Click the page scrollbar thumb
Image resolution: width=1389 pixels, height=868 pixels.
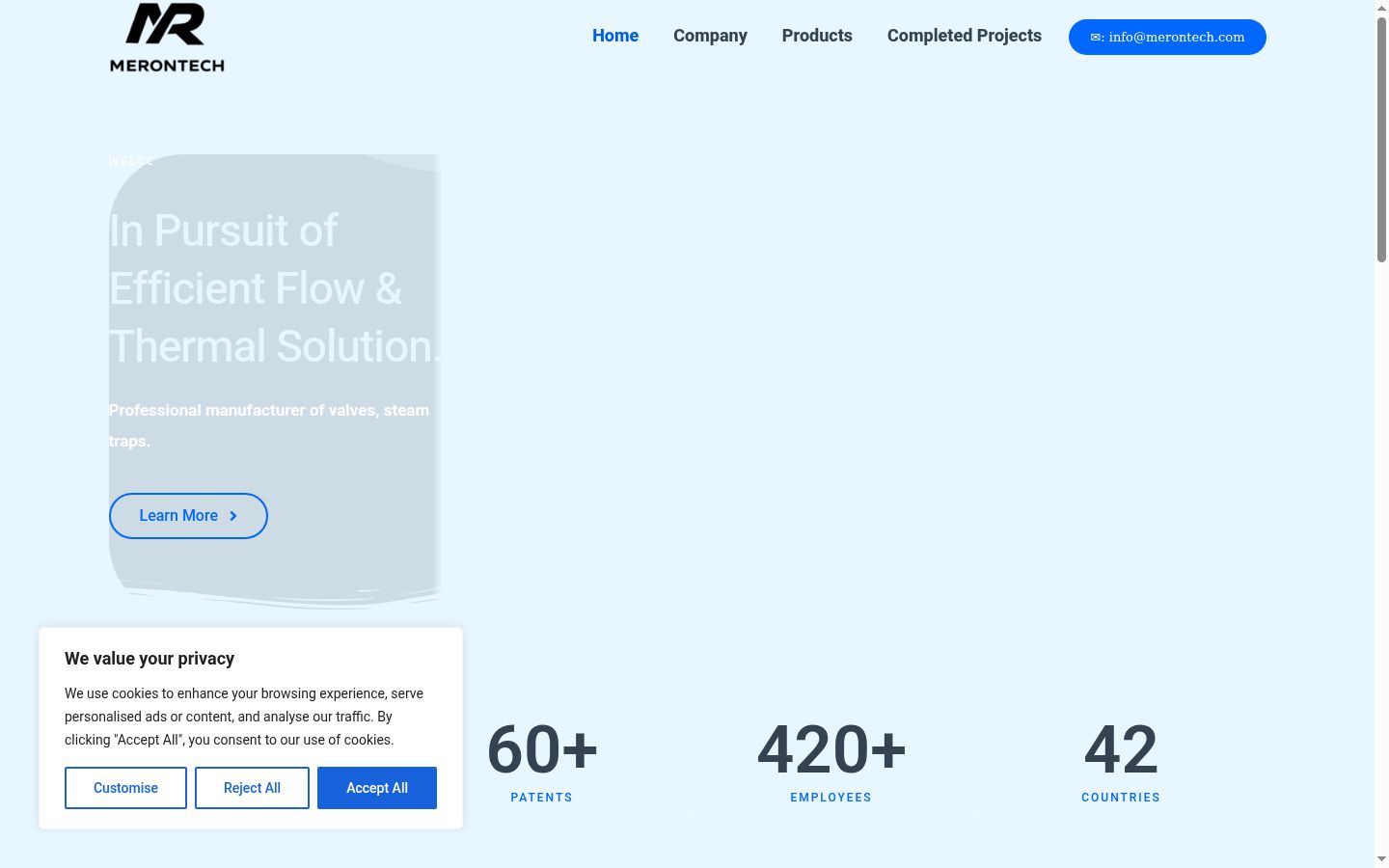[x=1381, y=138]
